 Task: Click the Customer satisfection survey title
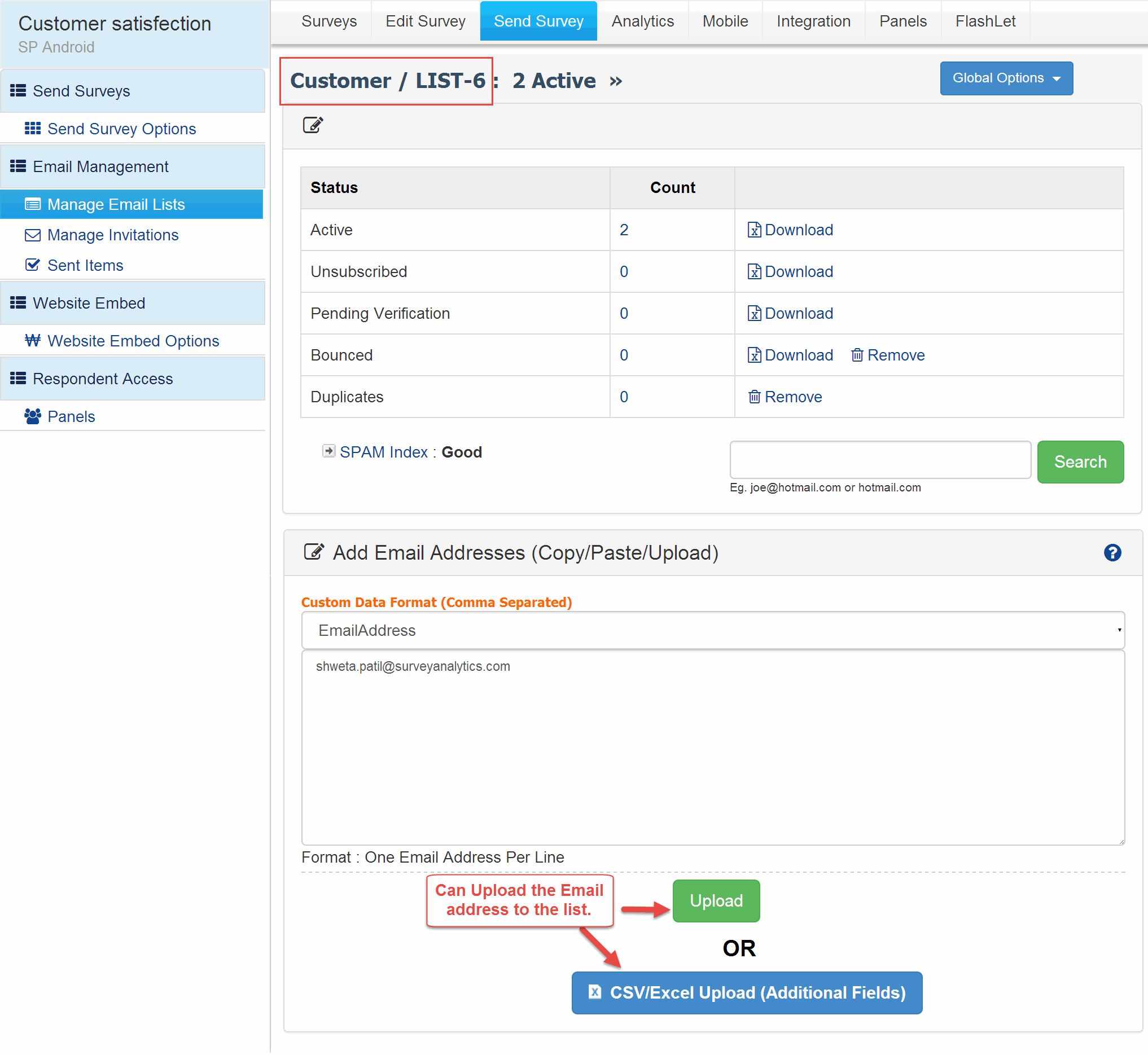click(115, 23)
